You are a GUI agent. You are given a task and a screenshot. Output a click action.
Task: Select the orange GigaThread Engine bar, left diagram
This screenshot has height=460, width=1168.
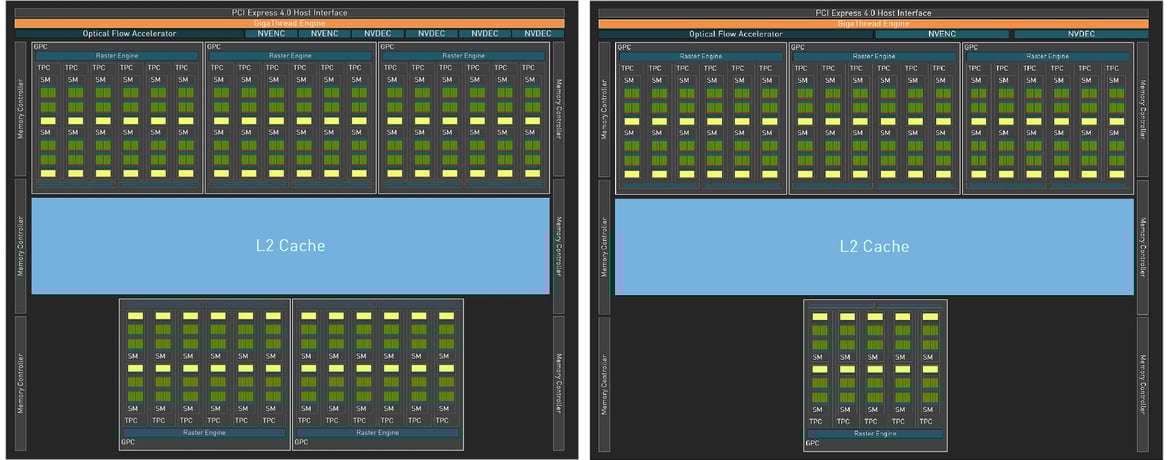(289, 23)
